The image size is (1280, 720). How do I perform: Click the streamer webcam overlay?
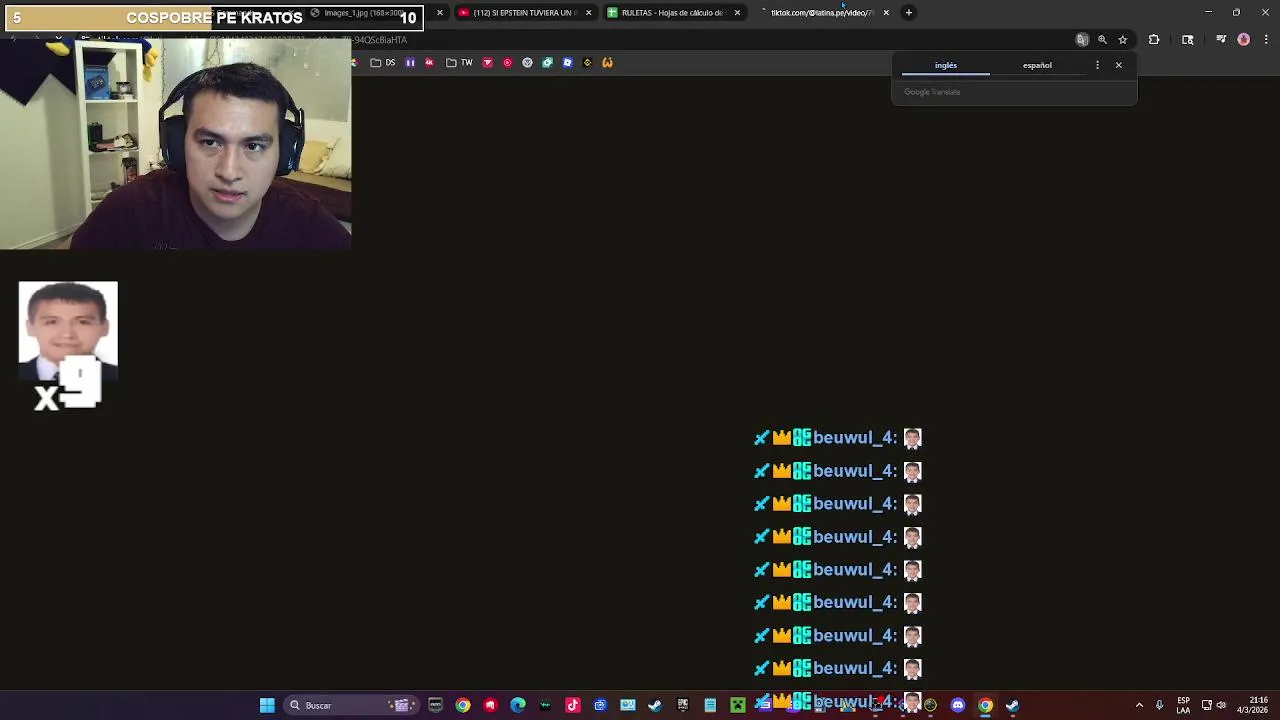pyautogui.click(x=176, y=143)
